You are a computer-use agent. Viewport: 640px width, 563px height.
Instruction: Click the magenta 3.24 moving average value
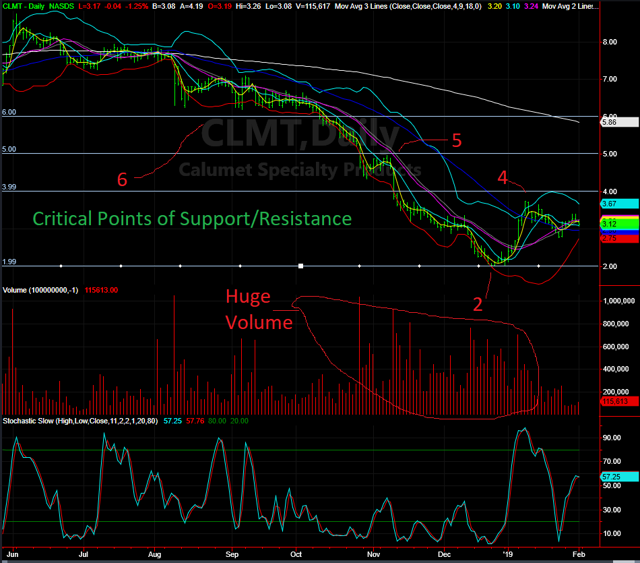pos(531,6)
